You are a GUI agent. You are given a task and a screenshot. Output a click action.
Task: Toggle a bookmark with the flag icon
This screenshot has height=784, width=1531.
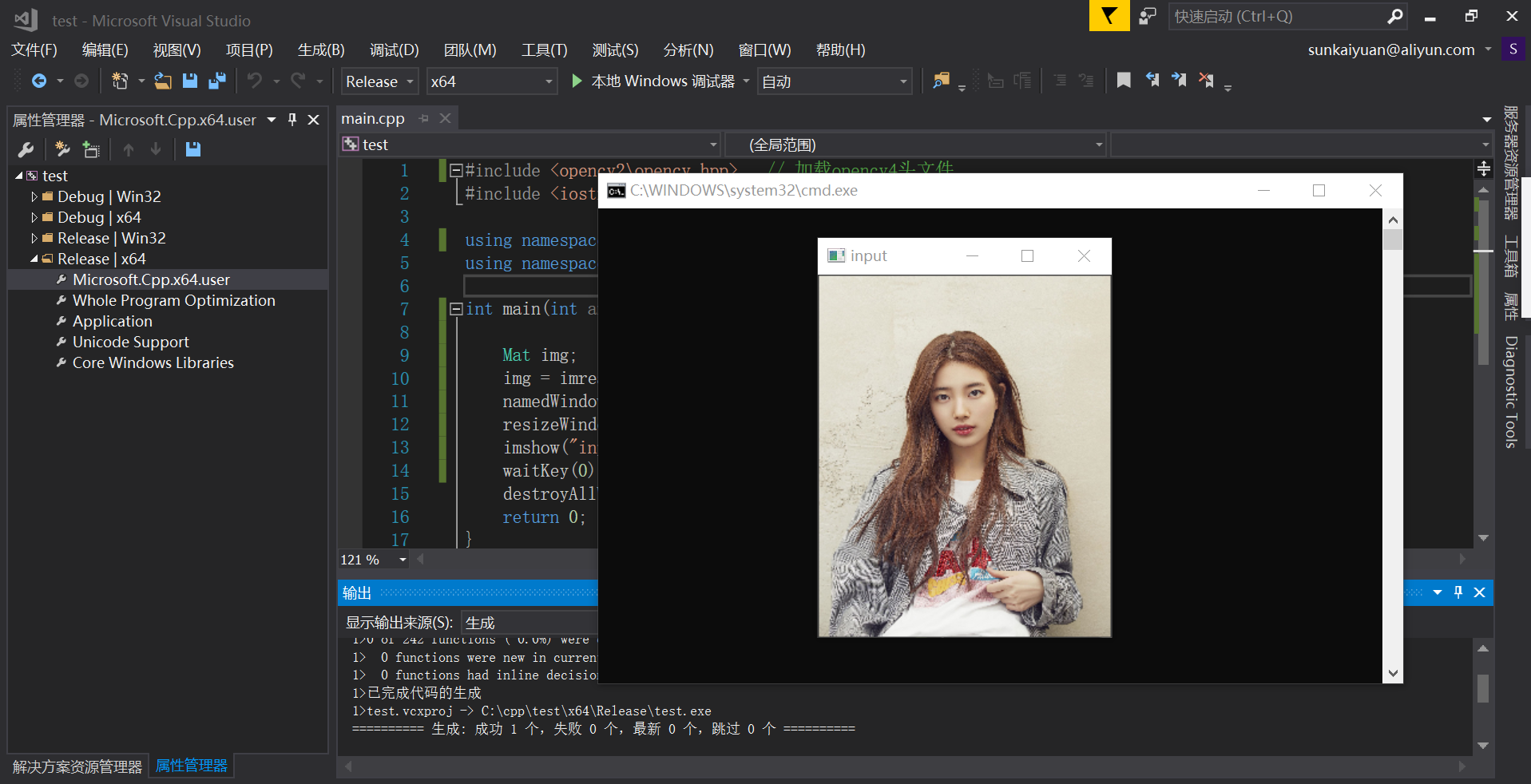pos(1124,80)
